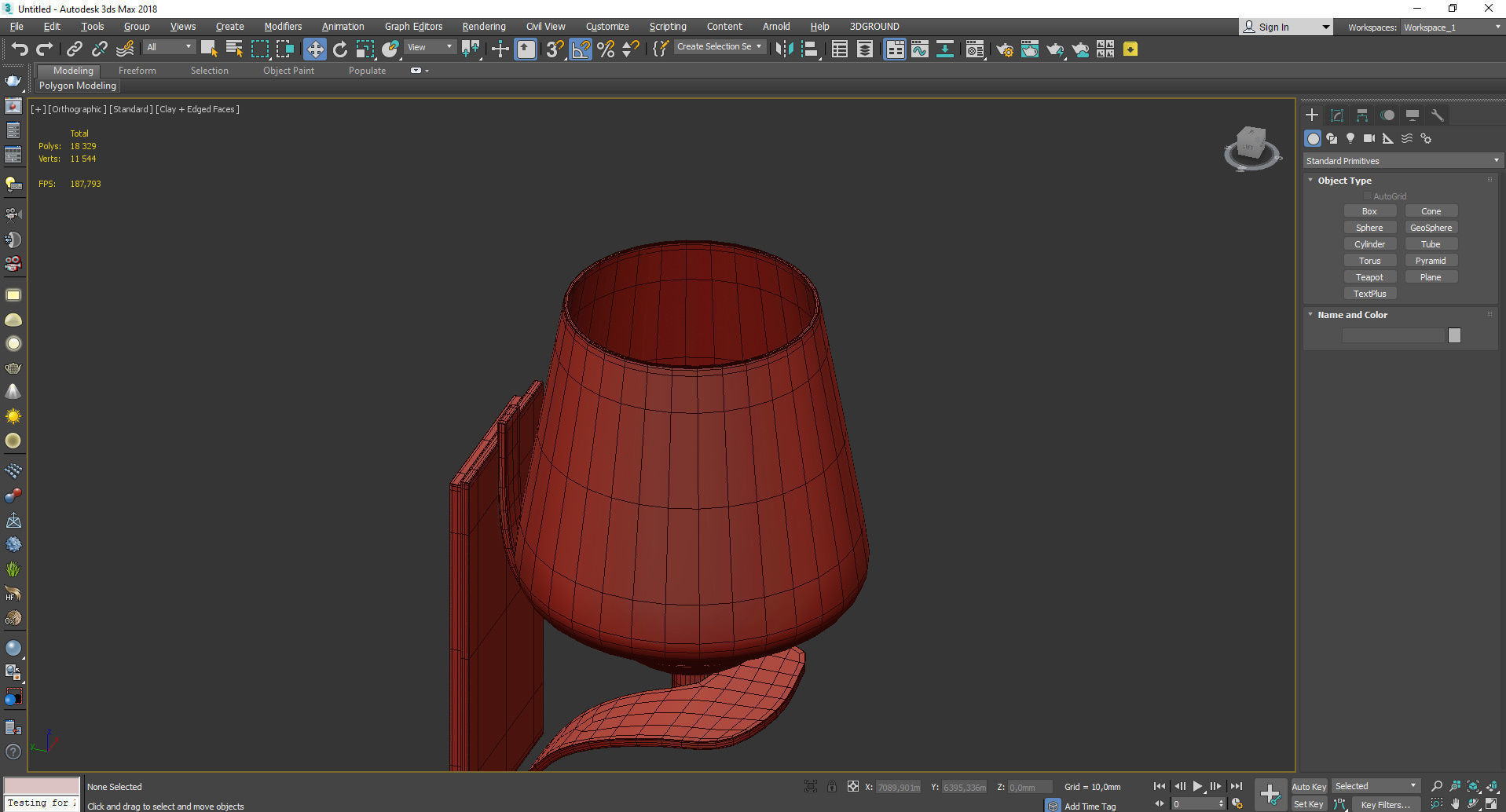The height and width of the screenshot is (812, 1506).
Task: Open the key mode Selected dropdown
Action: pyautogui.click(x=1376, y=786)
